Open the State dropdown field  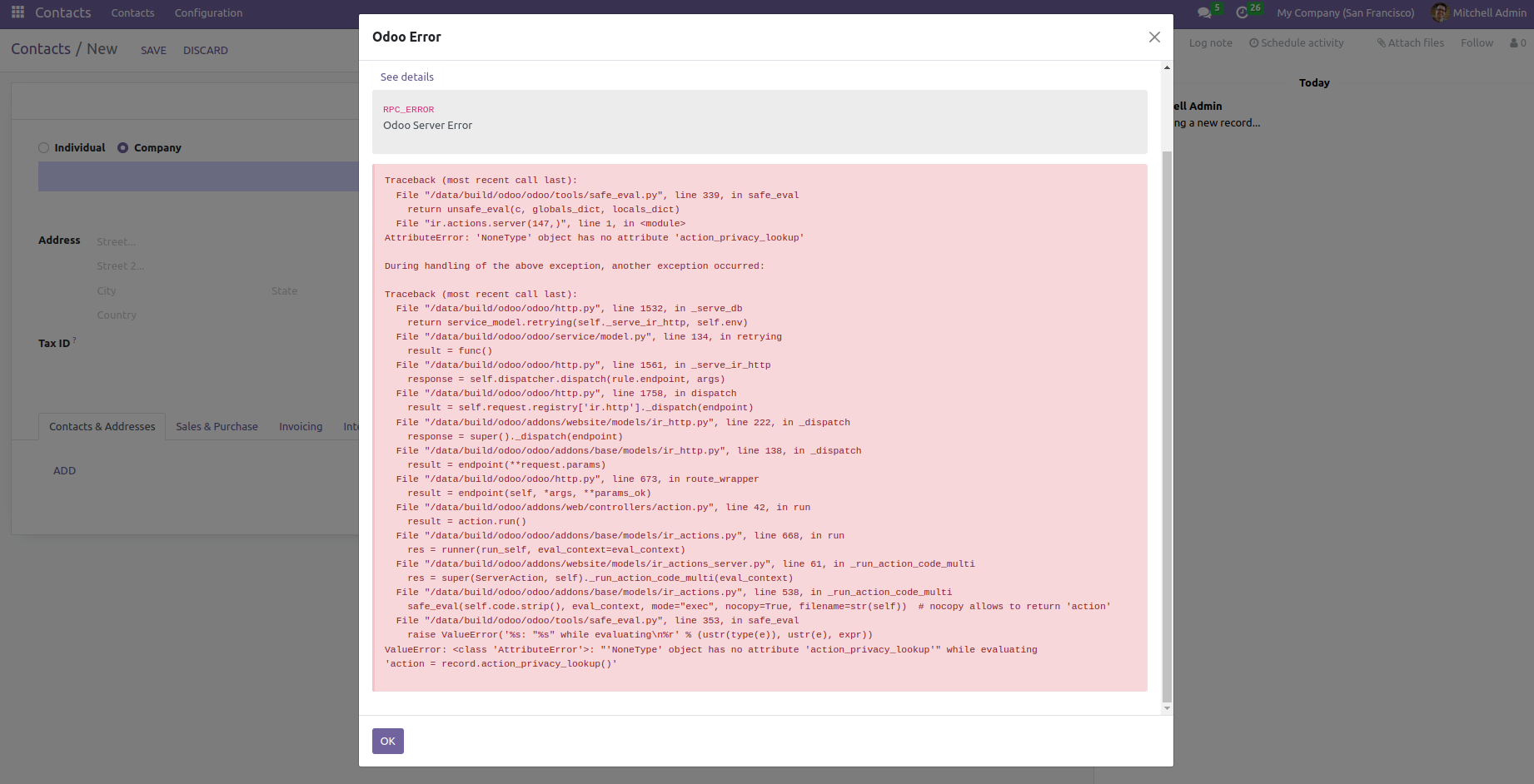(x=285, y=290)
